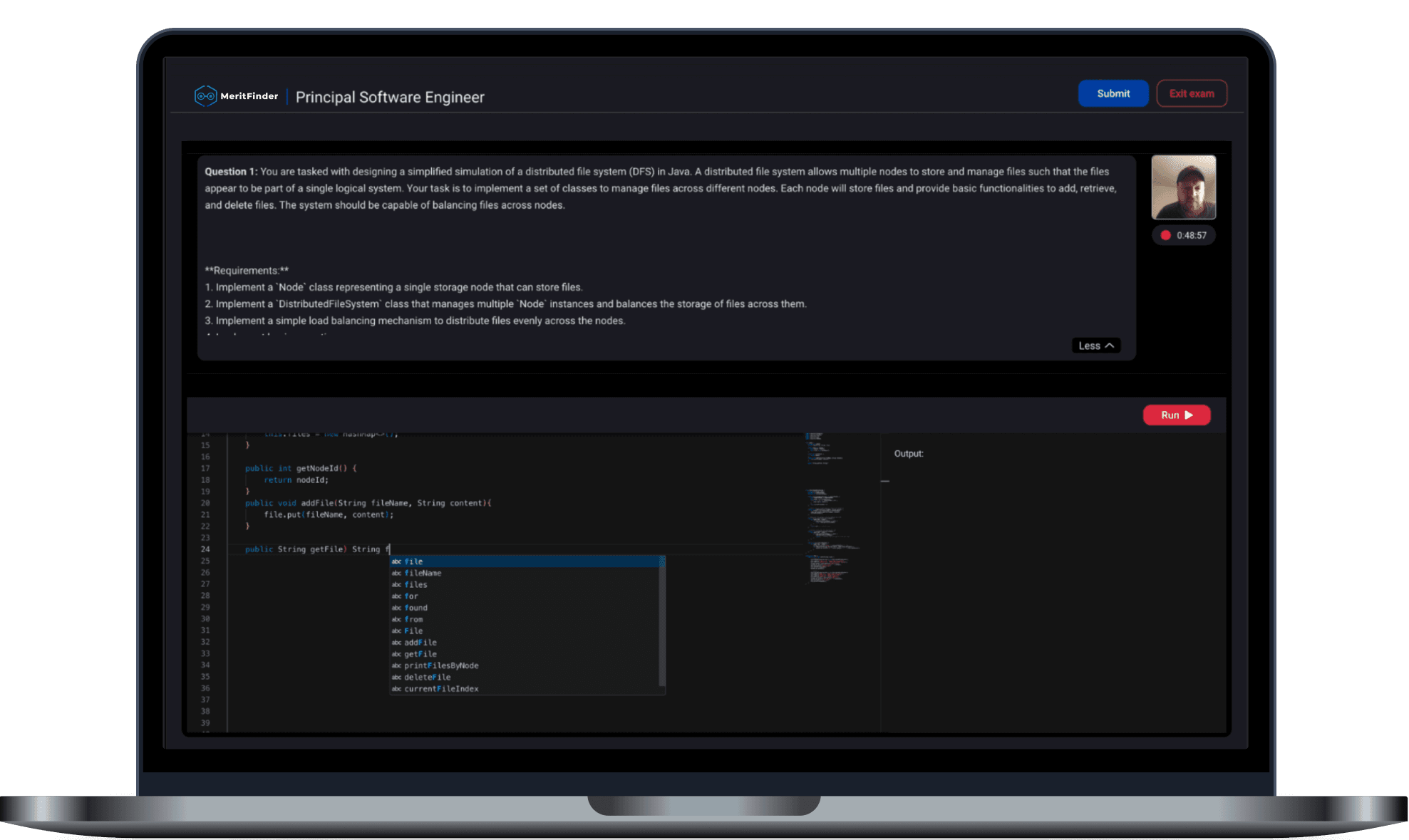Click the abc icon beside 'printFilesByNode' suggestion

pyautogui.click(x=396, y=666)
